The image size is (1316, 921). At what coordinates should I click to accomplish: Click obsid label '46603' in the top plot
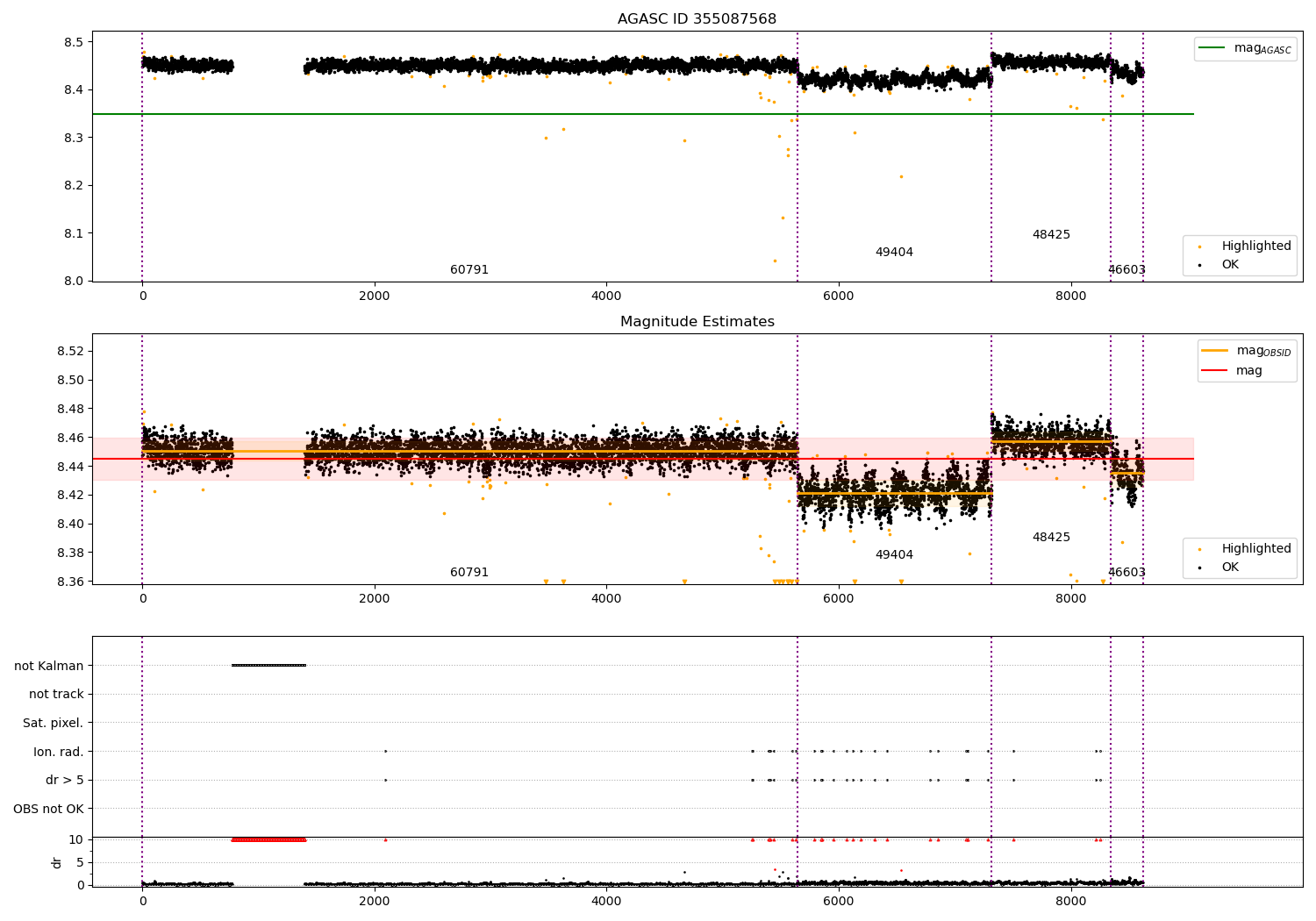coord(1126,270)
